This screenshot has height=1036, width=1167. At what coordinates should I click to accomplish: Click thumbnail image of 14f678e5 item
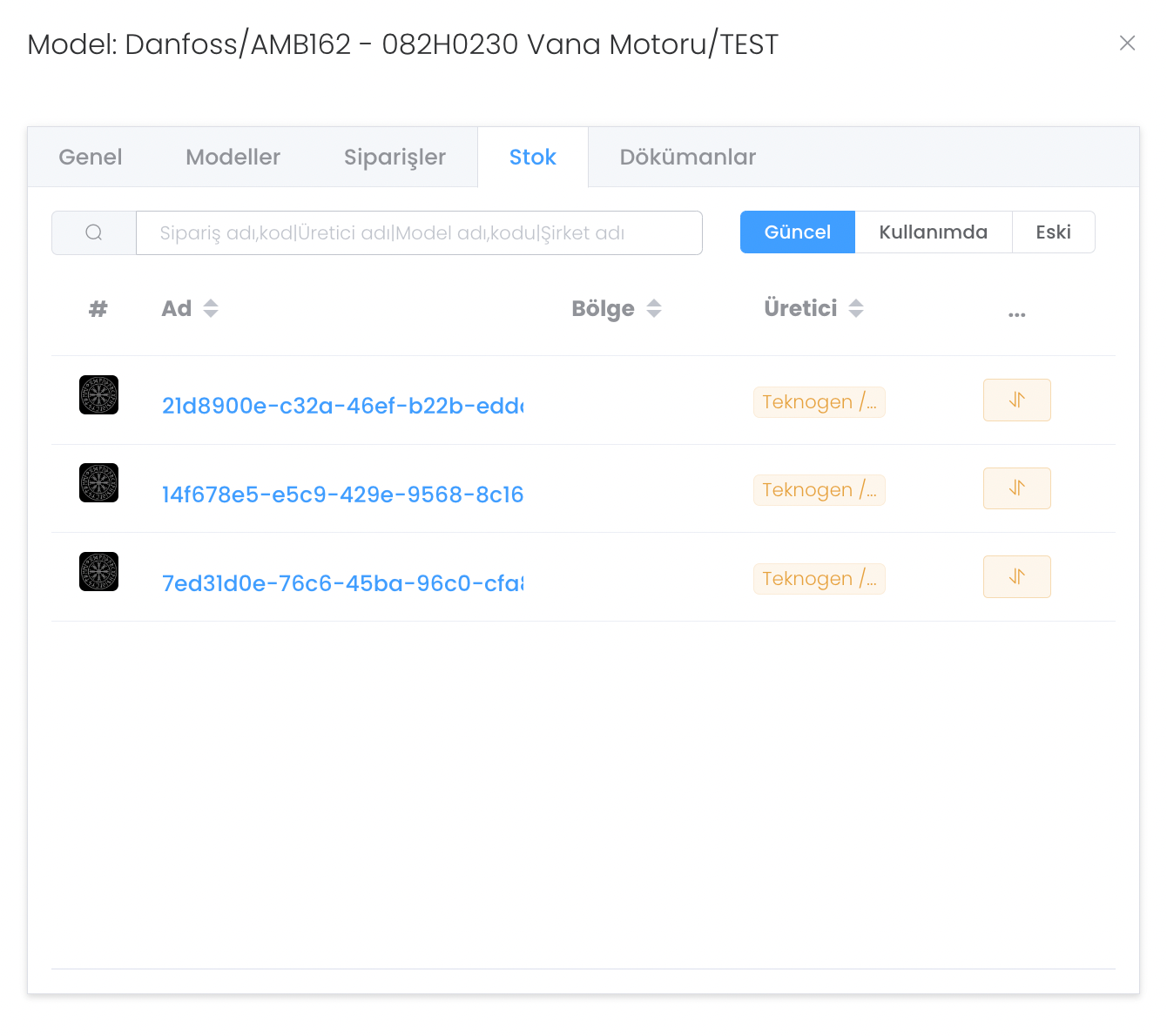[x=98, y=483]
